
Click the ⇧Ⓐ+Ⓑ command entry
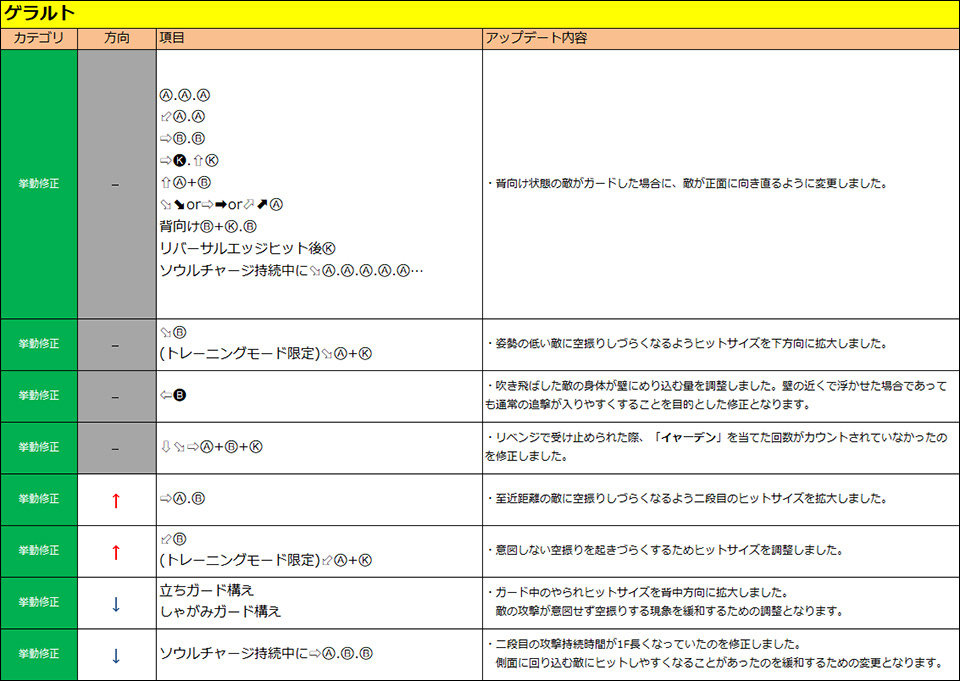(x=185, y=183)
